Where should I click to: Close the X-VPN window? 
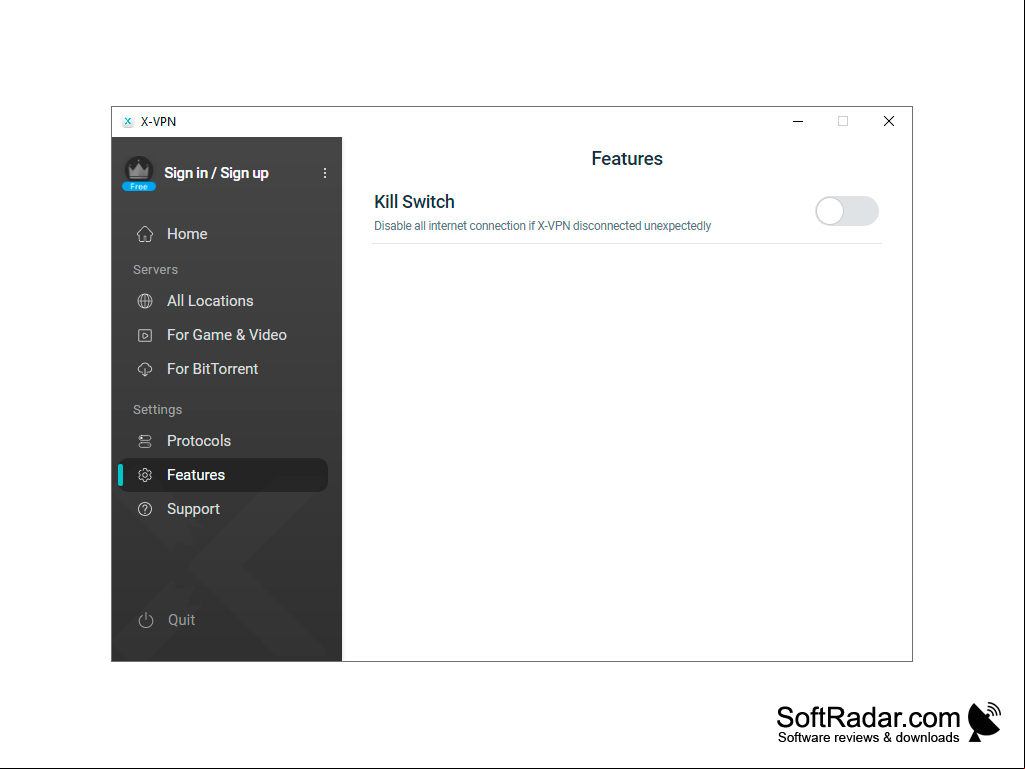[889, 122]
